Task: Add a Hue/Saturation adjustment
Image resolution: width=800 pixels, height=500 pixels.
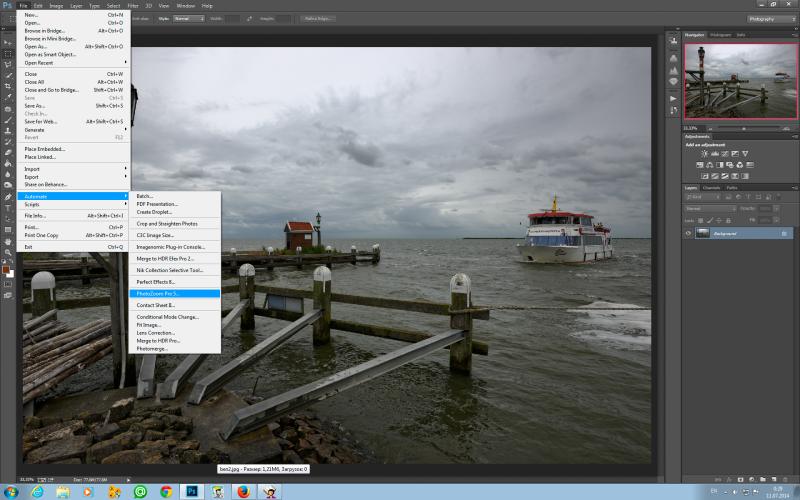Action: [699, 165]
